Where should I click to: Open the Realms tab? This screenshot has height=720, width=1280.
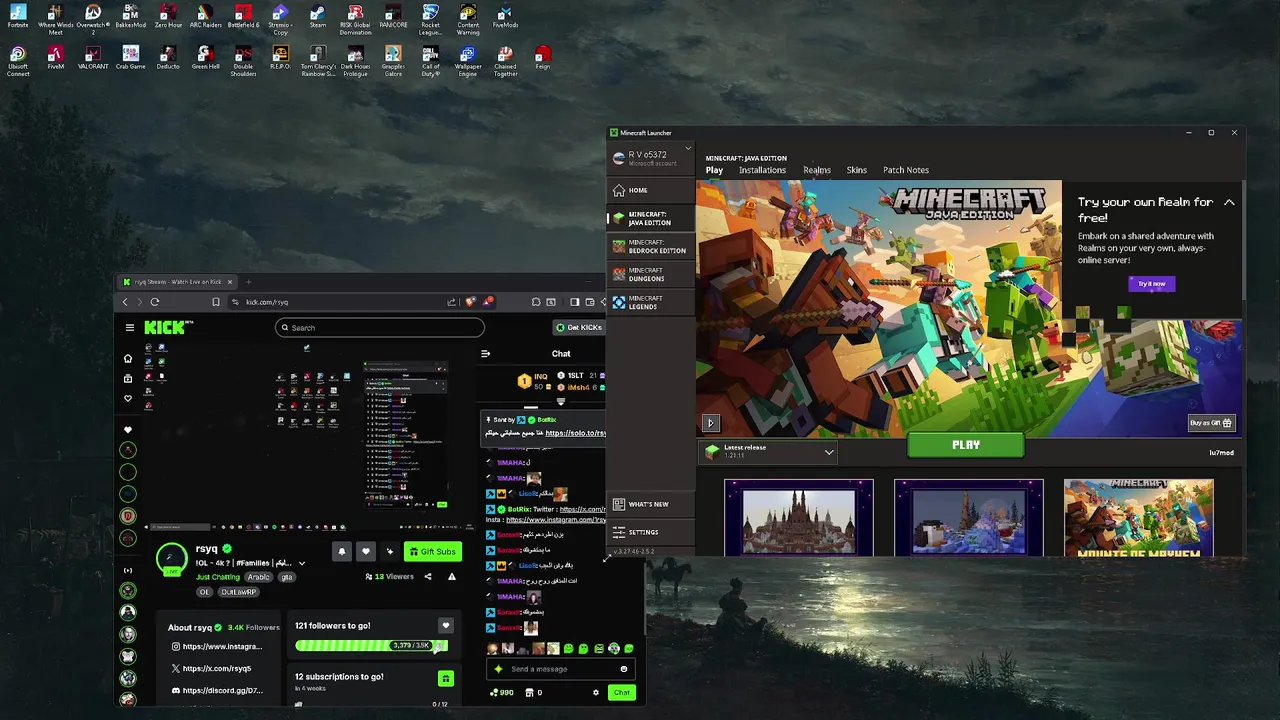pyautogui.click(x=817, y=170)
